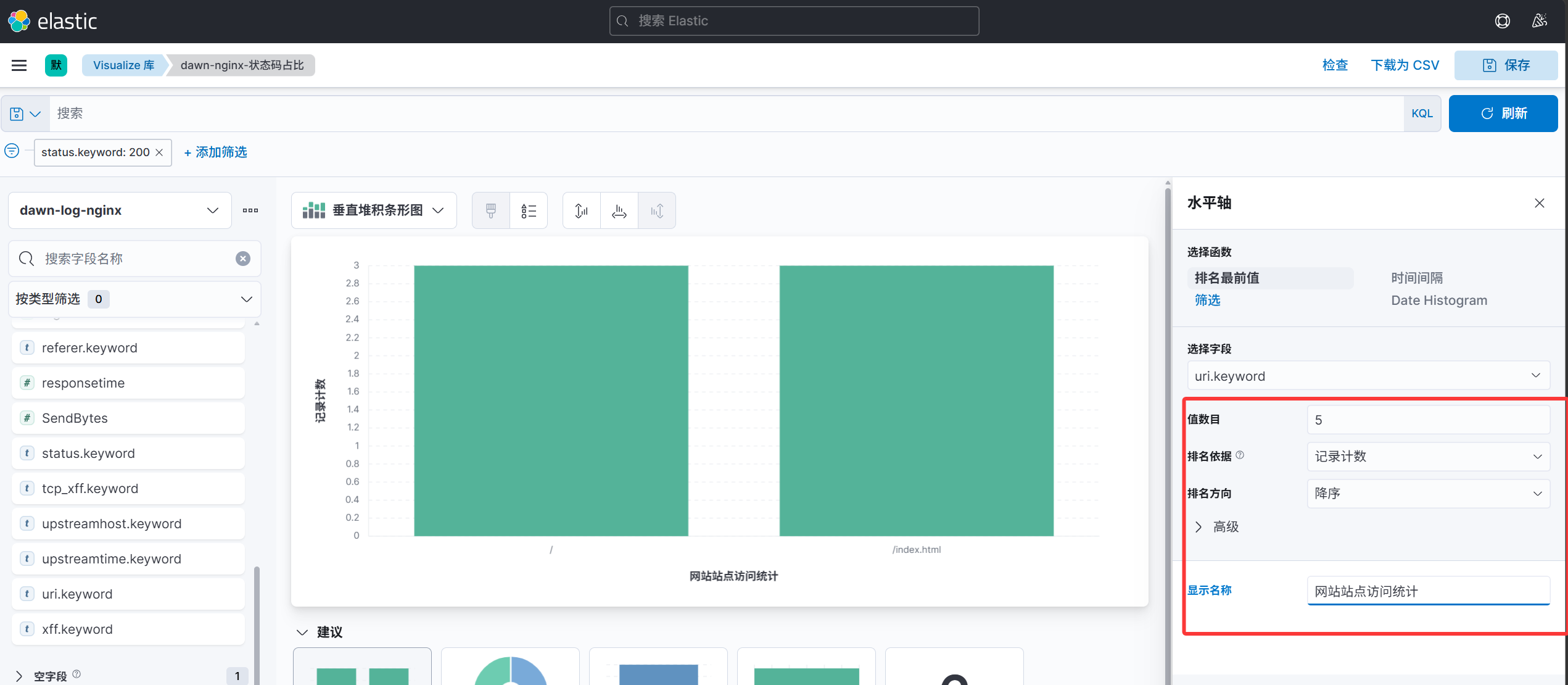This screenshot has height=685, width=1568.
Task: Open index pattern more options dots
Action: coord(250,210)
